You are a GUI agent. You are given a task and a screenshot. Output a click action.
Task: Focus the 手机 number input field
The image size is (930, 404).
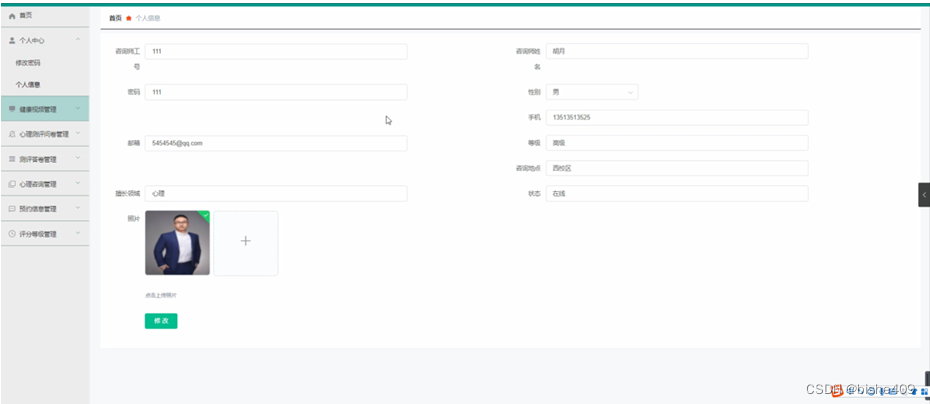pos(677,117)
